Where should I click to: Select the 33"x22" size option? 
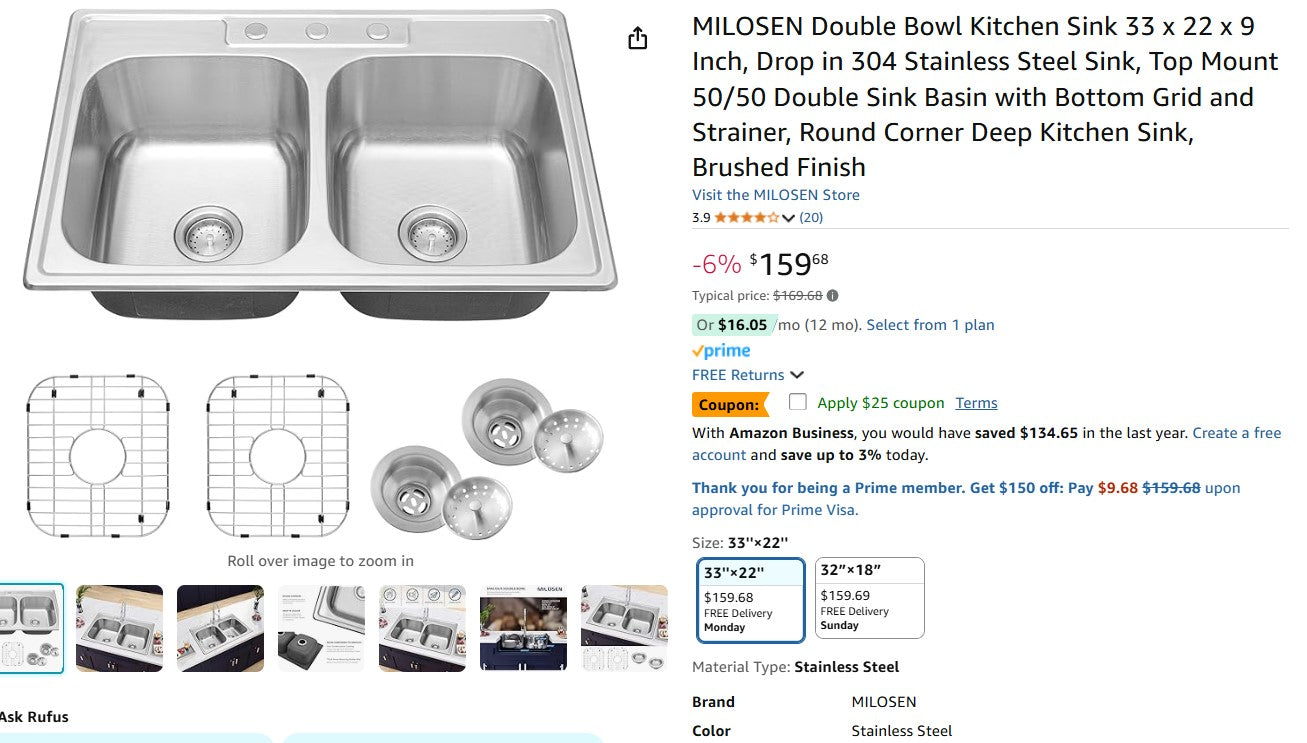pos(750,596)
